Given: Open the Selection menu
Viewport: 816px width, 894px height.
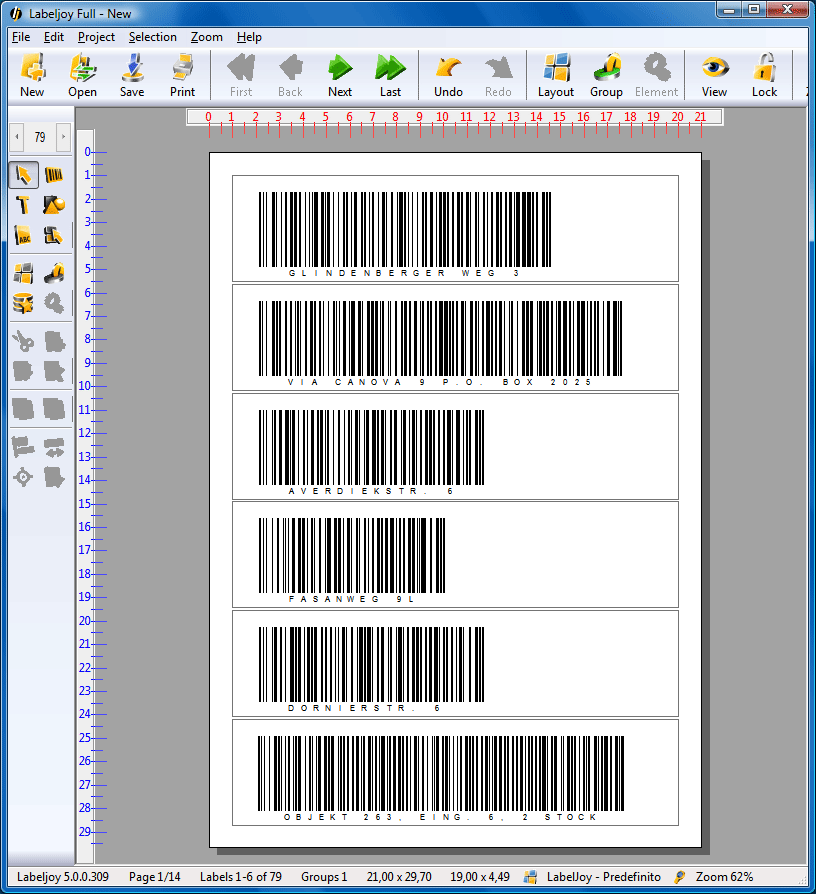Looking at the screenshot, I should (153, 37).
